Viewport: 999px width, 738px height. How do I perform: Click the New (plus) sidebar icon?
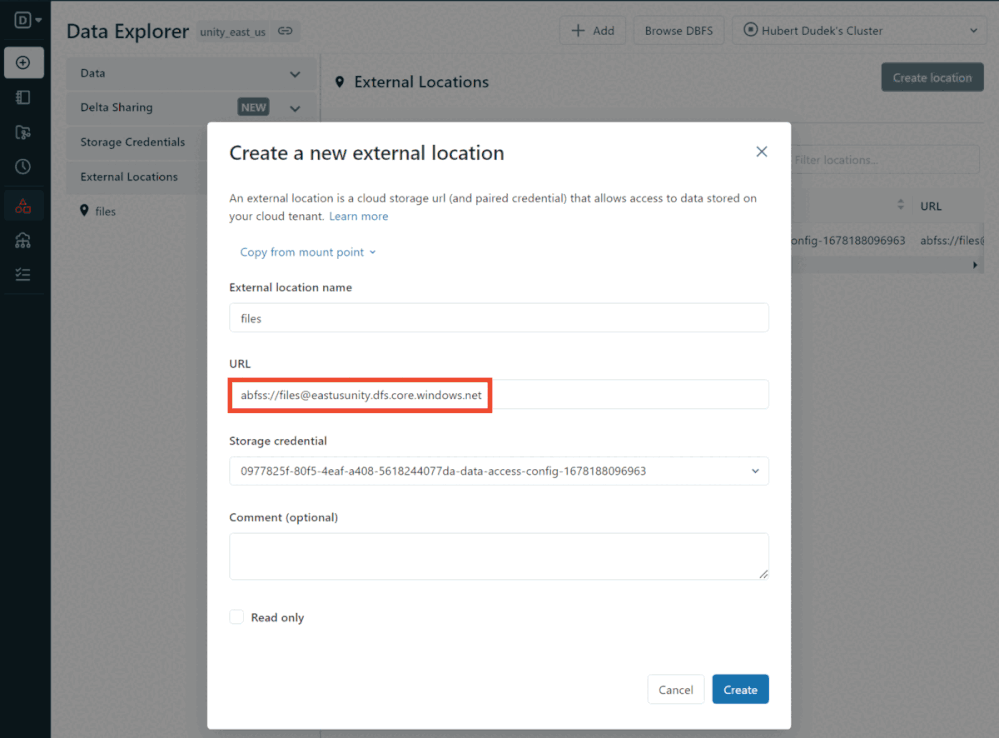(x=23, y=63)
